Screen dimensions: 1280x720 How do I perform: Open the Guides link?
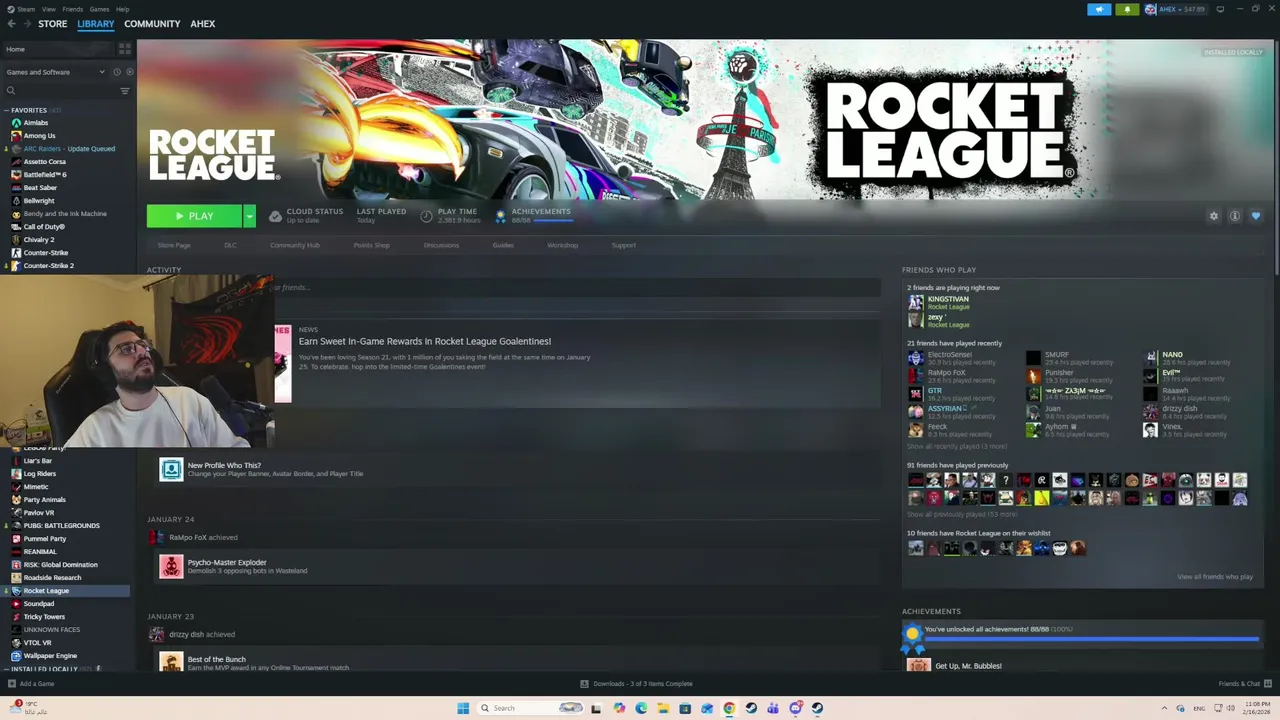(x=503, y=245)
